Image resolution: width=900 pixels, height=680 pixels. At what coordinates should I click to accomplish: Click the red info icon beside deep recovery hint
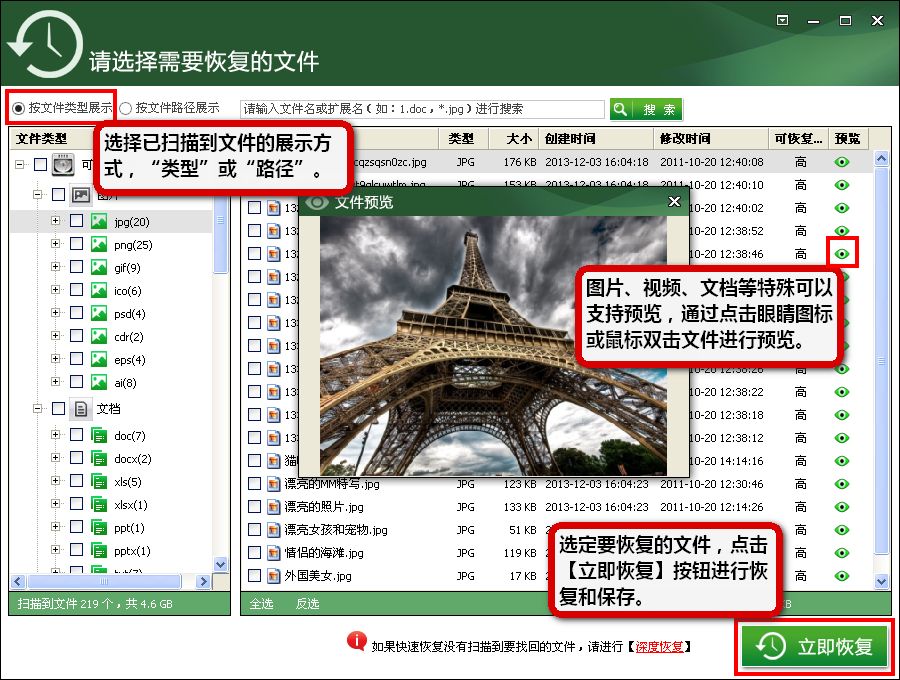(356, 641)
